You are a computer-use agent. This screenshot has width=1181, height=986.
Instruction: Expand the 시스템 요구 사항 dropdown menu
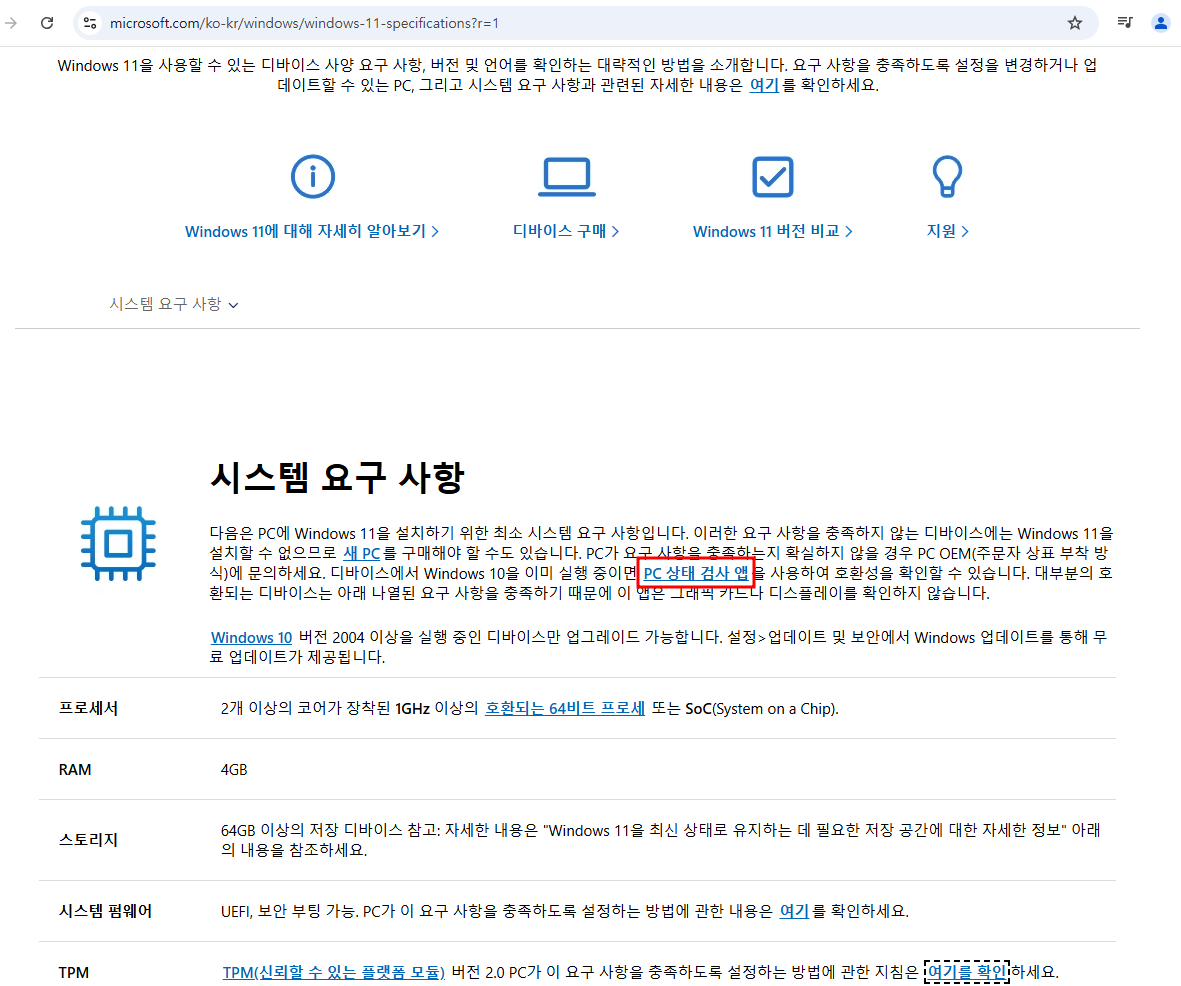[x=174, y=304]
